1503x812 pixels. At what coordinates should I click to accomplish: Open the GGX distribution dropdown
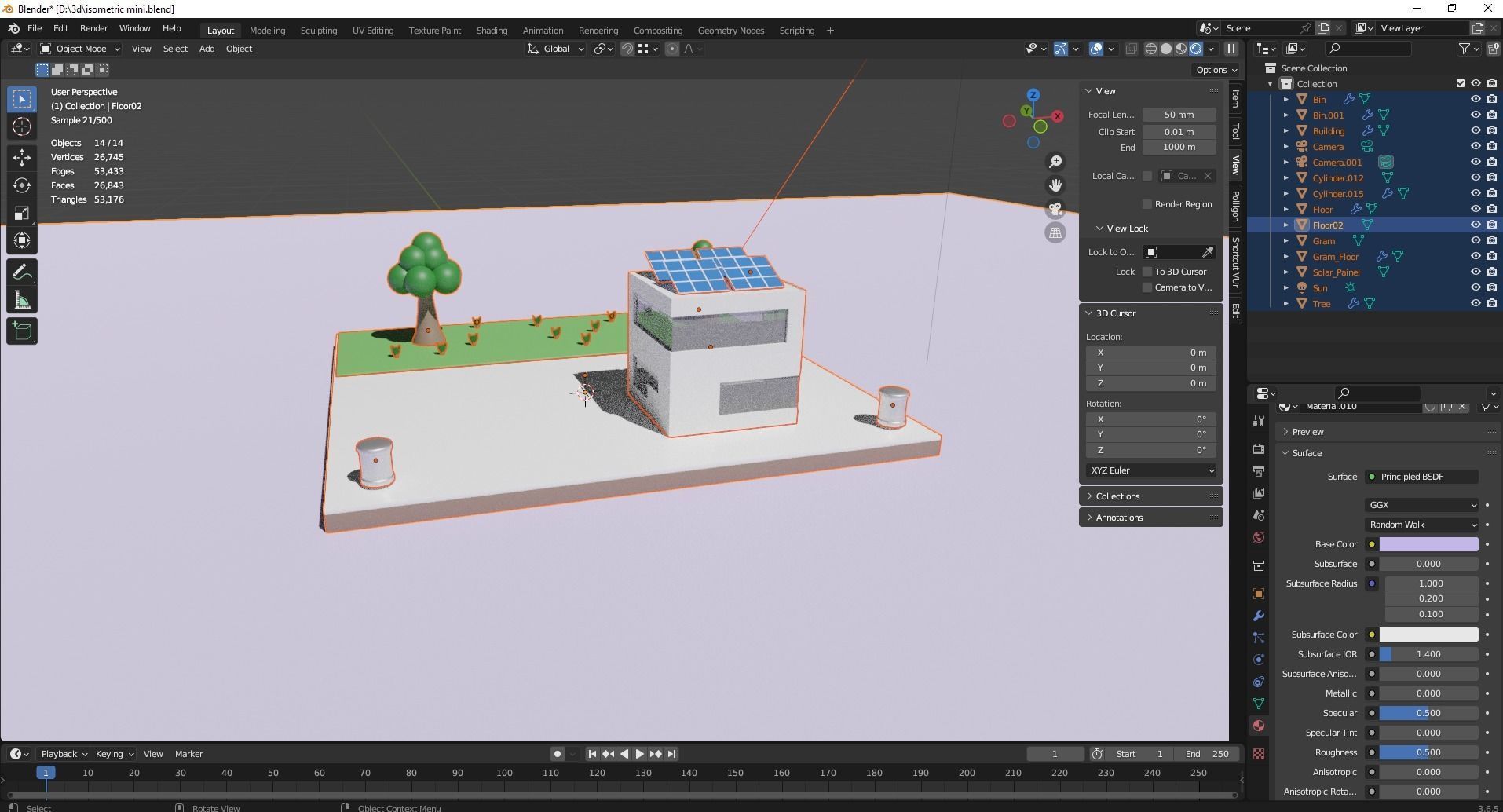[x=1421, y=505]
